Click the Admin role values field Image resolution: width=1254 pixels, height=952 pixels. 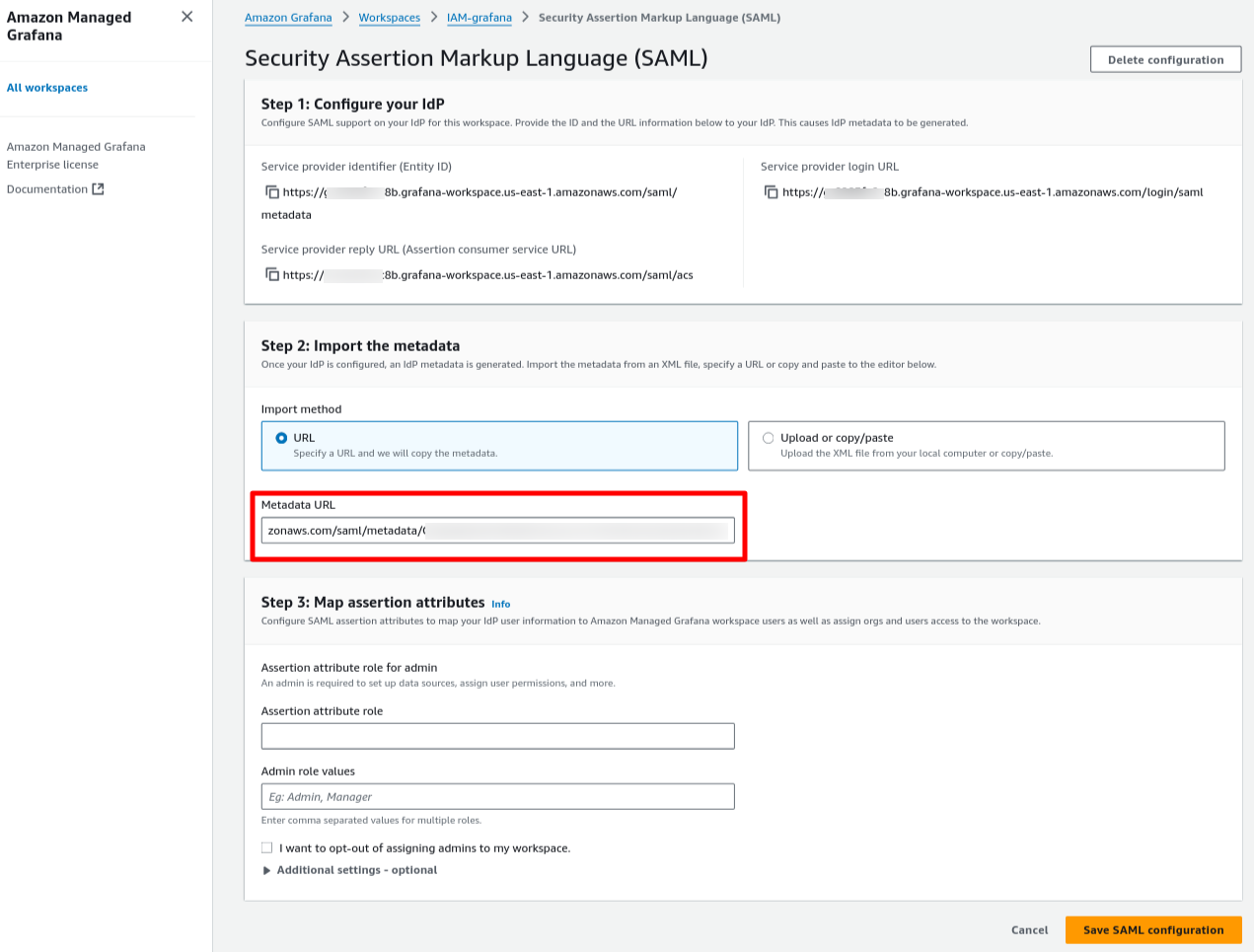point(498,796)
